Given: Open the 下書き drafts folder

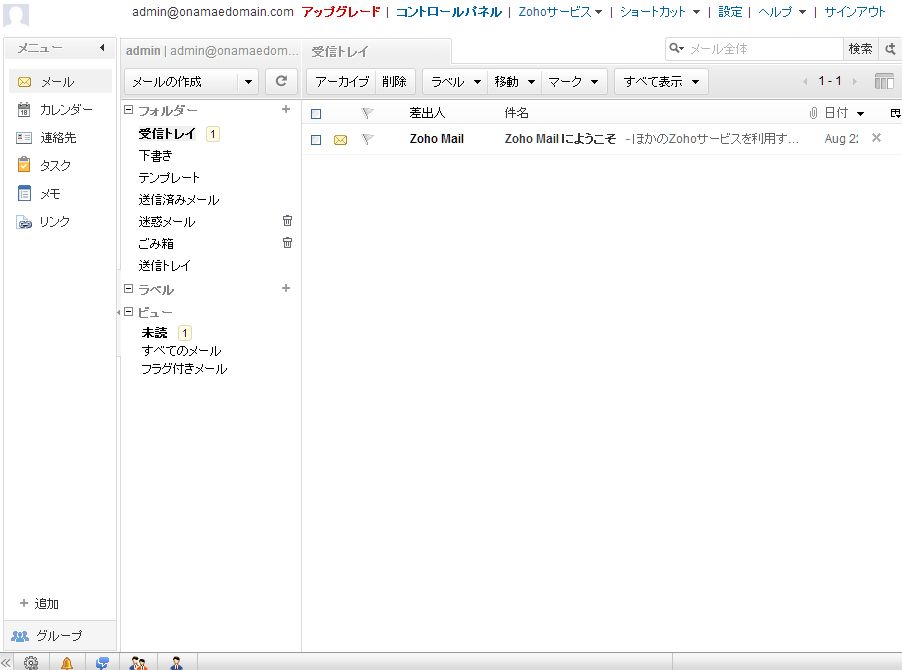Looking at the screenshot, I should 155,155.
